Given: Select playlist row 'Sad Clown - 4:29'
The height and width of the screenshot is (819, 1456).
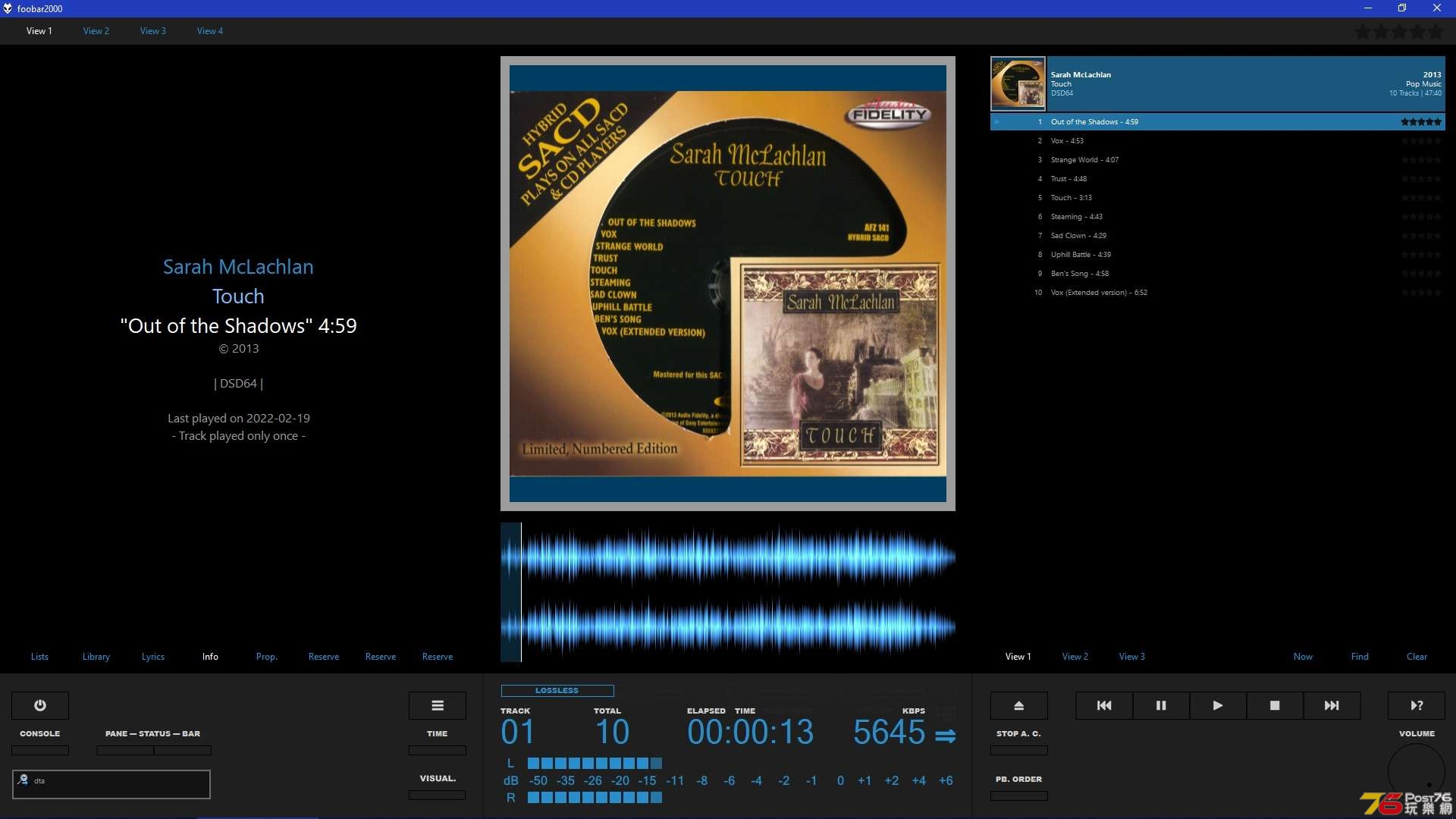Looking at the screenshot, I should click(x=1218, y=235).
